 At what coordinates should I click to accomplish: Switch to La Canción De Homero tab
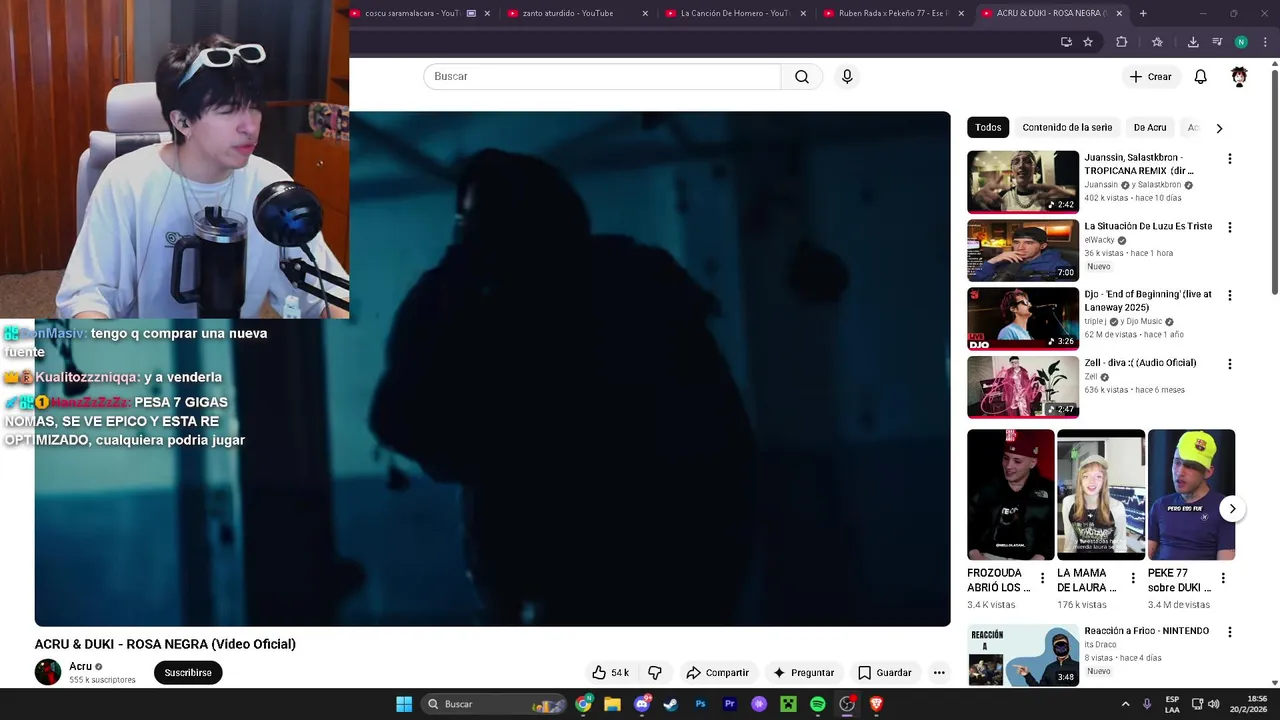pos(735,13)
